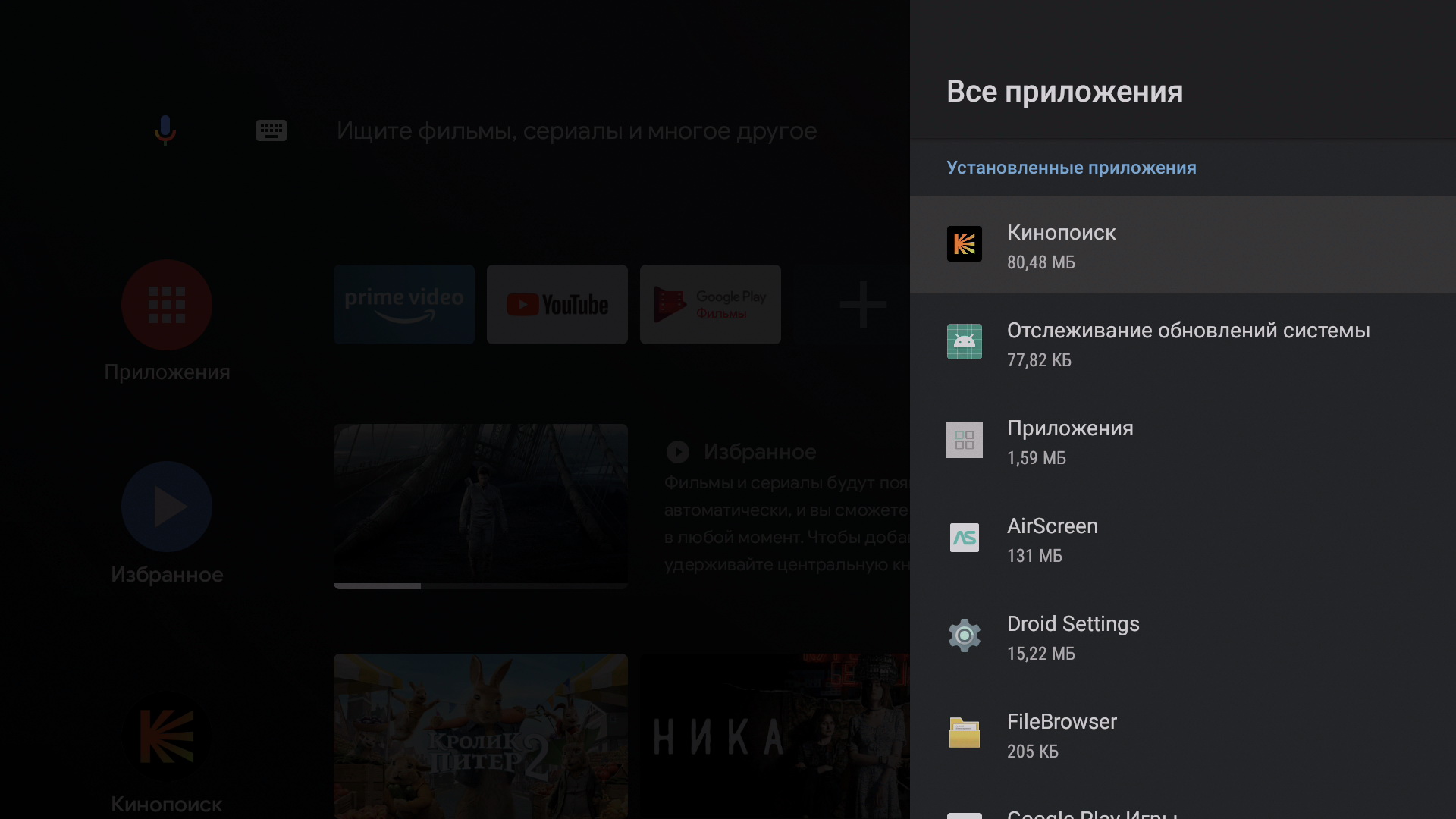Click the Droid Settings gear icon
Image resolution: width=1456 pixels, height=819 pixels.
coord(964,635)
